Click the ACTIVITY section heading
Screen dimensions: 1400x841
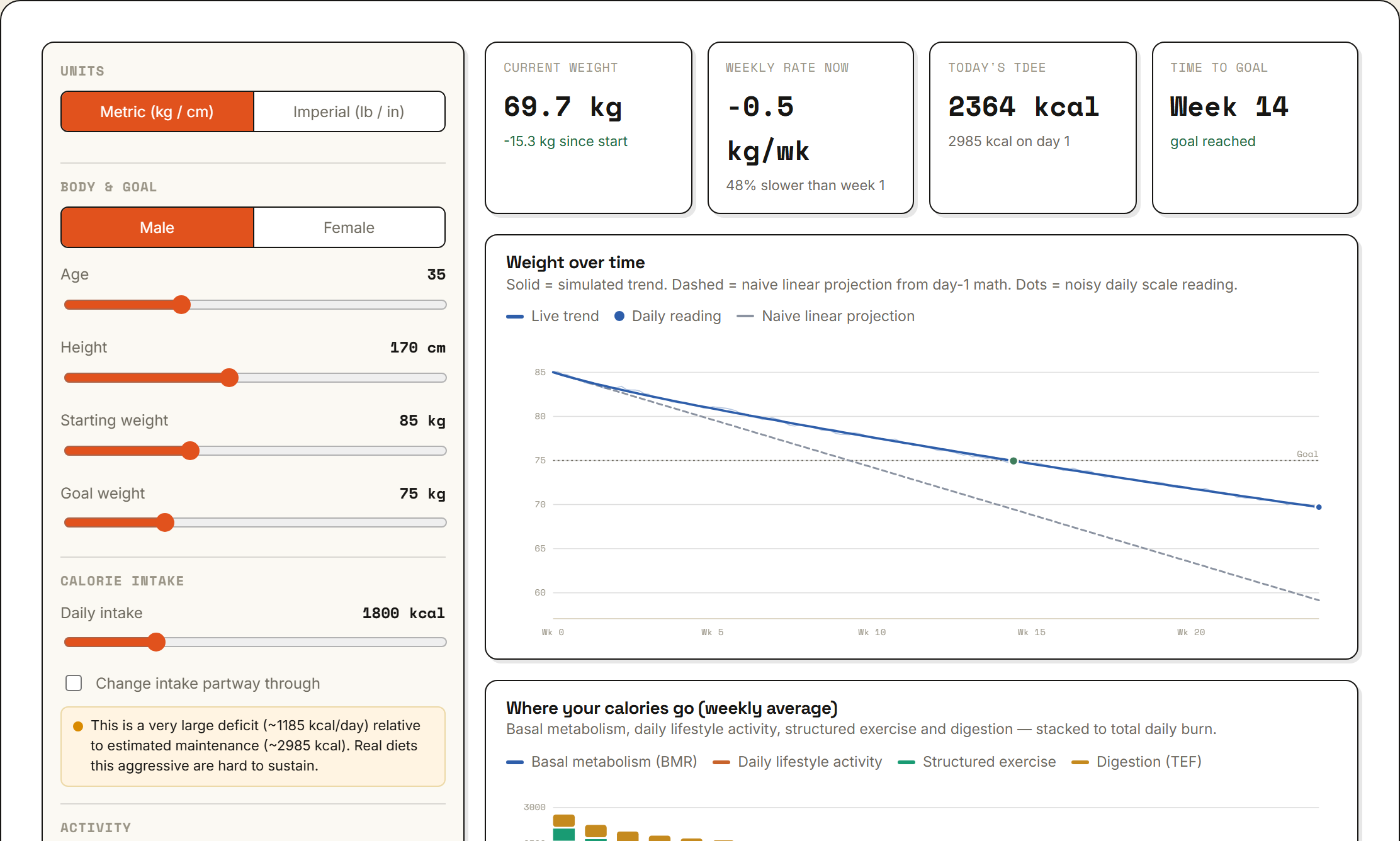tap(96, 827)
